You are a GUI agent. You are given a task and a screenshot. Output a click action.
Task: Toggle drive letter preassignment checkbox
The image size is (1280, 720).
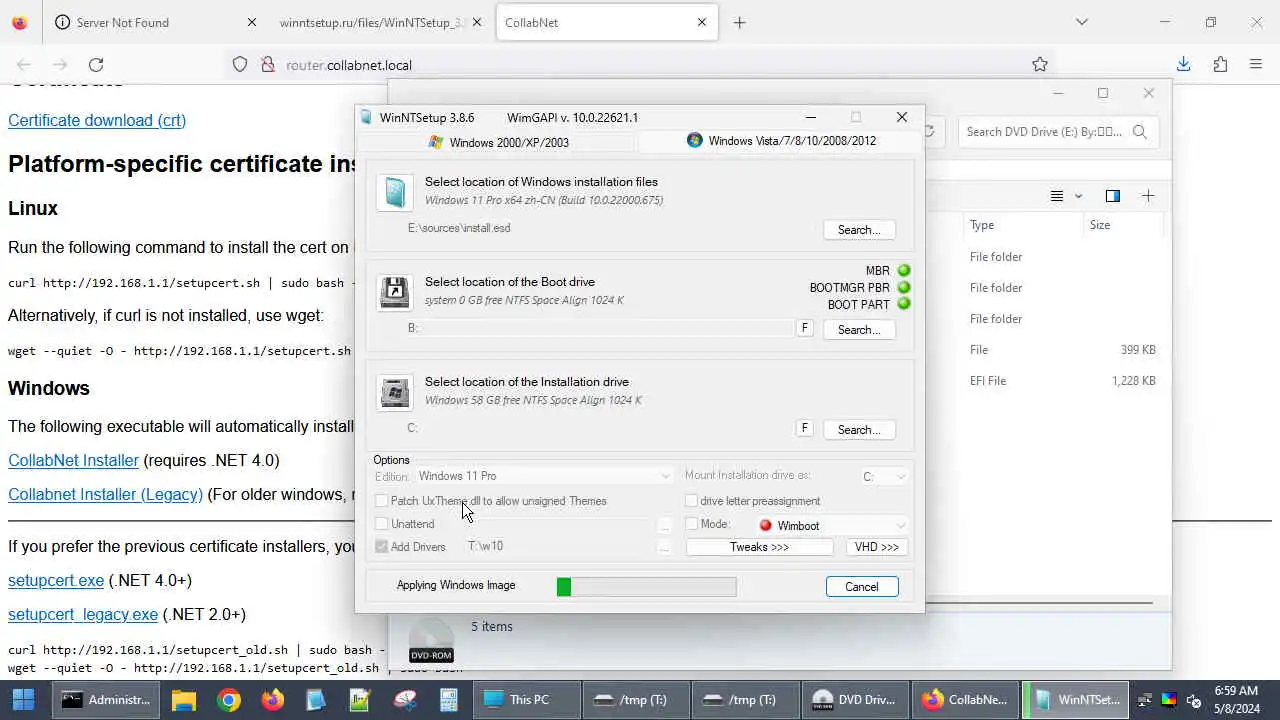691,501
